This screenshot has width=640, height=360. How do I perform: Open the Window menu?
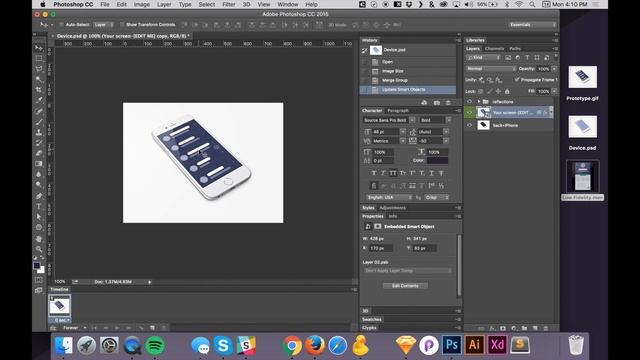(x=288, y=4)
